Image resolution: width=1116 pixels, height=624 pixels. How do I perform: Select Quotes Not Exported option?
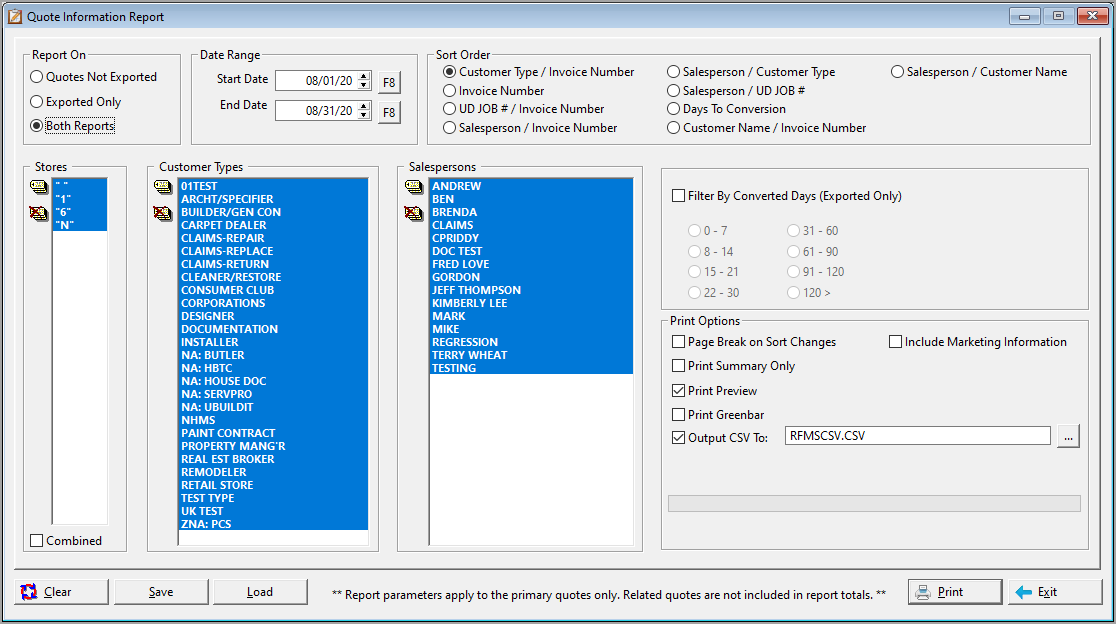coord(93,77)
